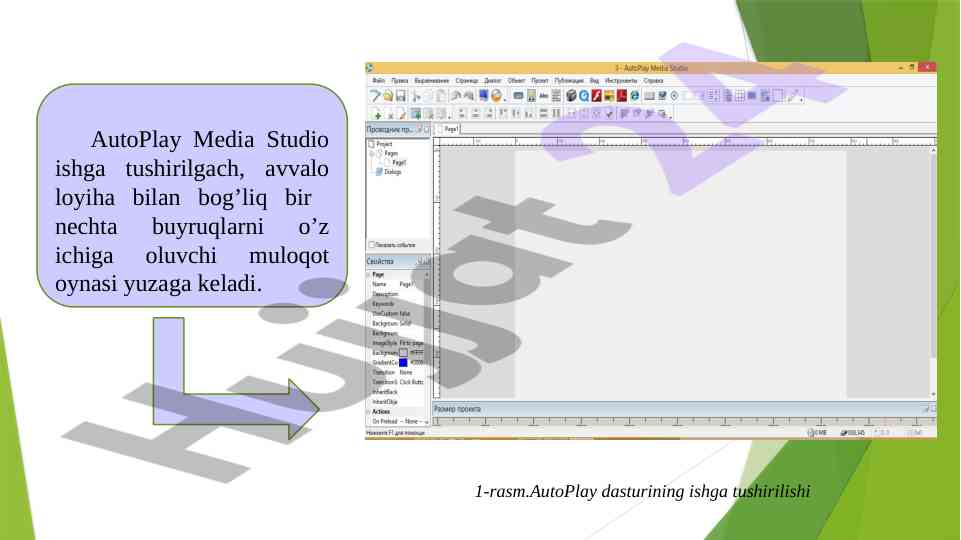Click the 'Размер проекта' panel header

point(685,409)
